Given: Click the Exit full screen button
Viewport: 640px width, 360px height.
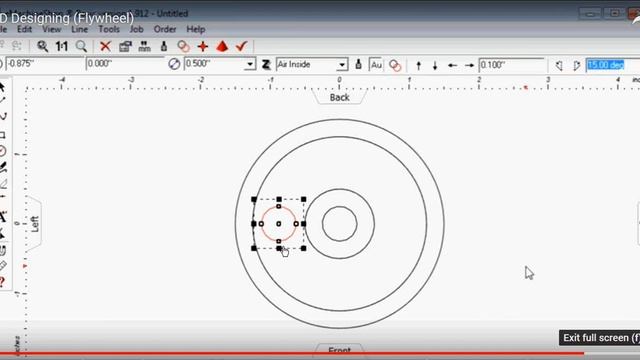Looking at the screenshot, I should pos(600,338).
